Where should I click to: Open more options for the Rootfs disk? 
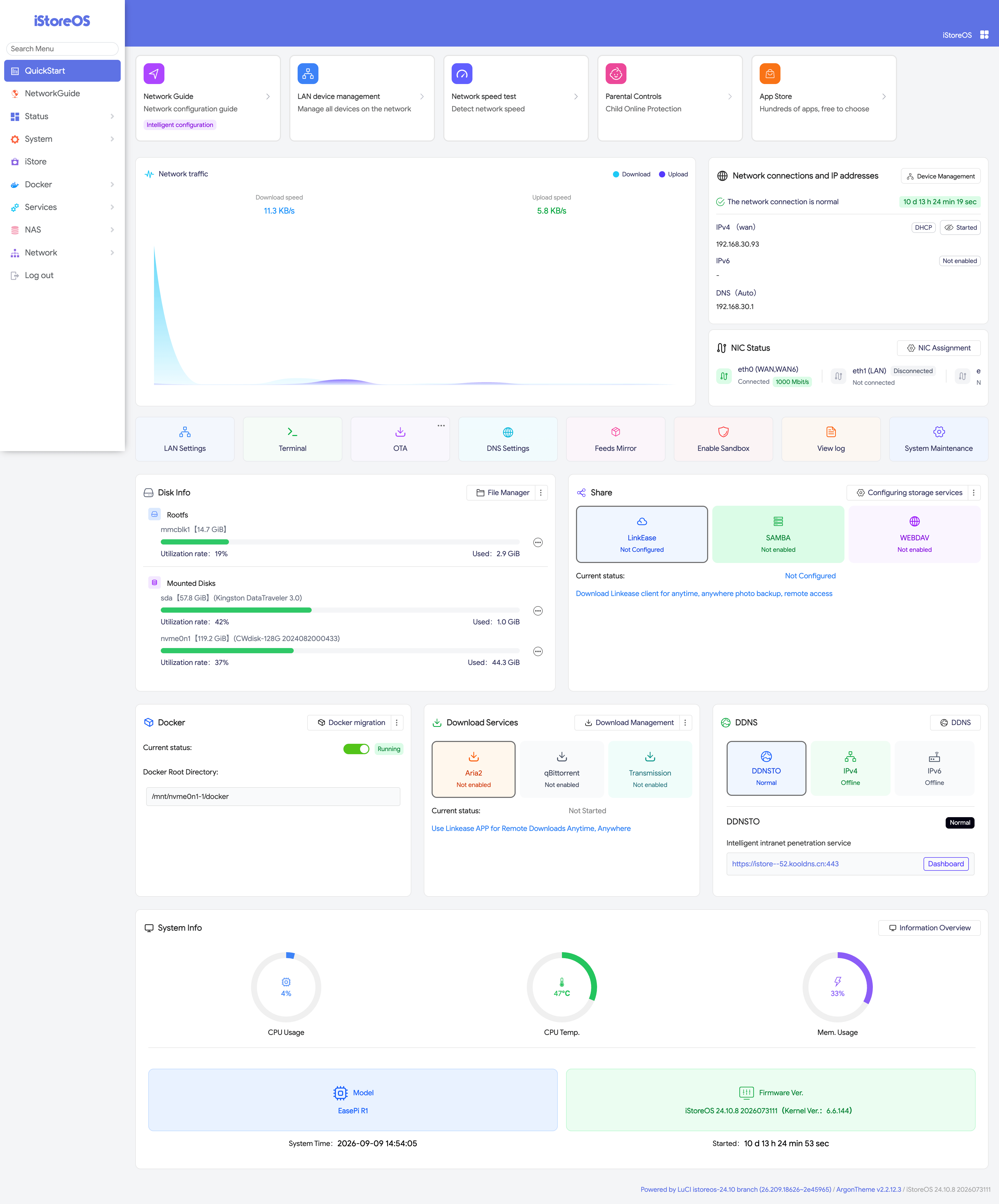pyautogui.click(x=538, y=543)
